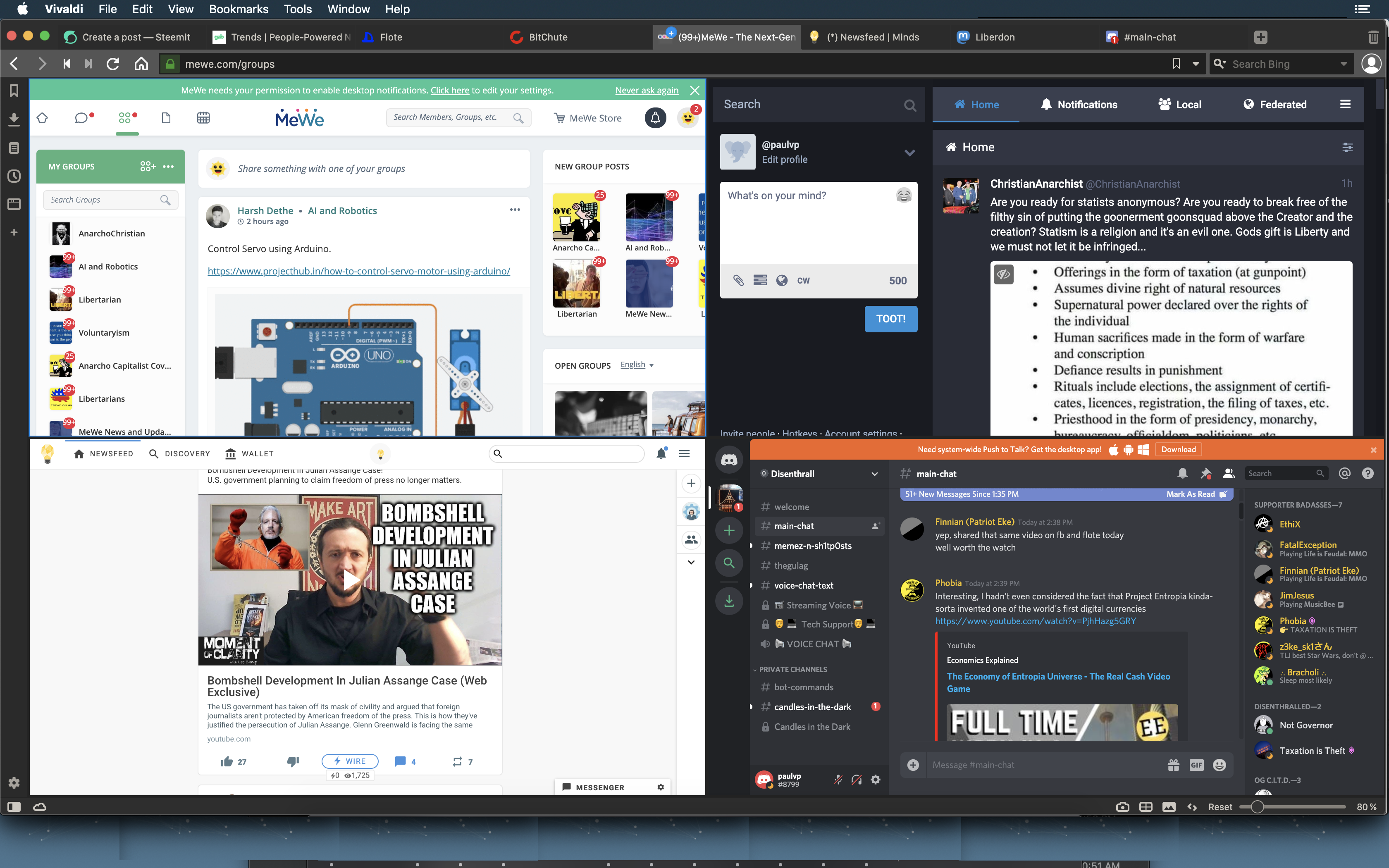Show pinned messages in main-chat

1205,474
